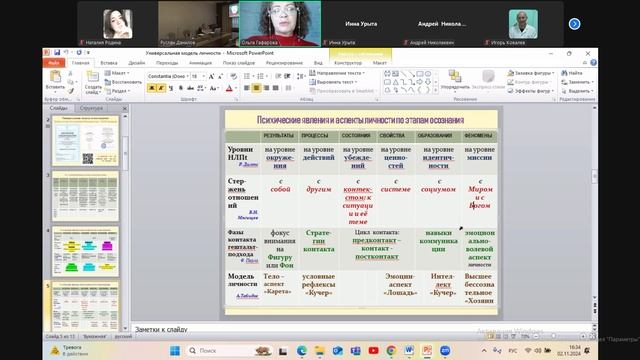This screenshot has width=640, height=360.
Task: Open Microsoft Edge from the taskbar
Action: tap(302, 351)
